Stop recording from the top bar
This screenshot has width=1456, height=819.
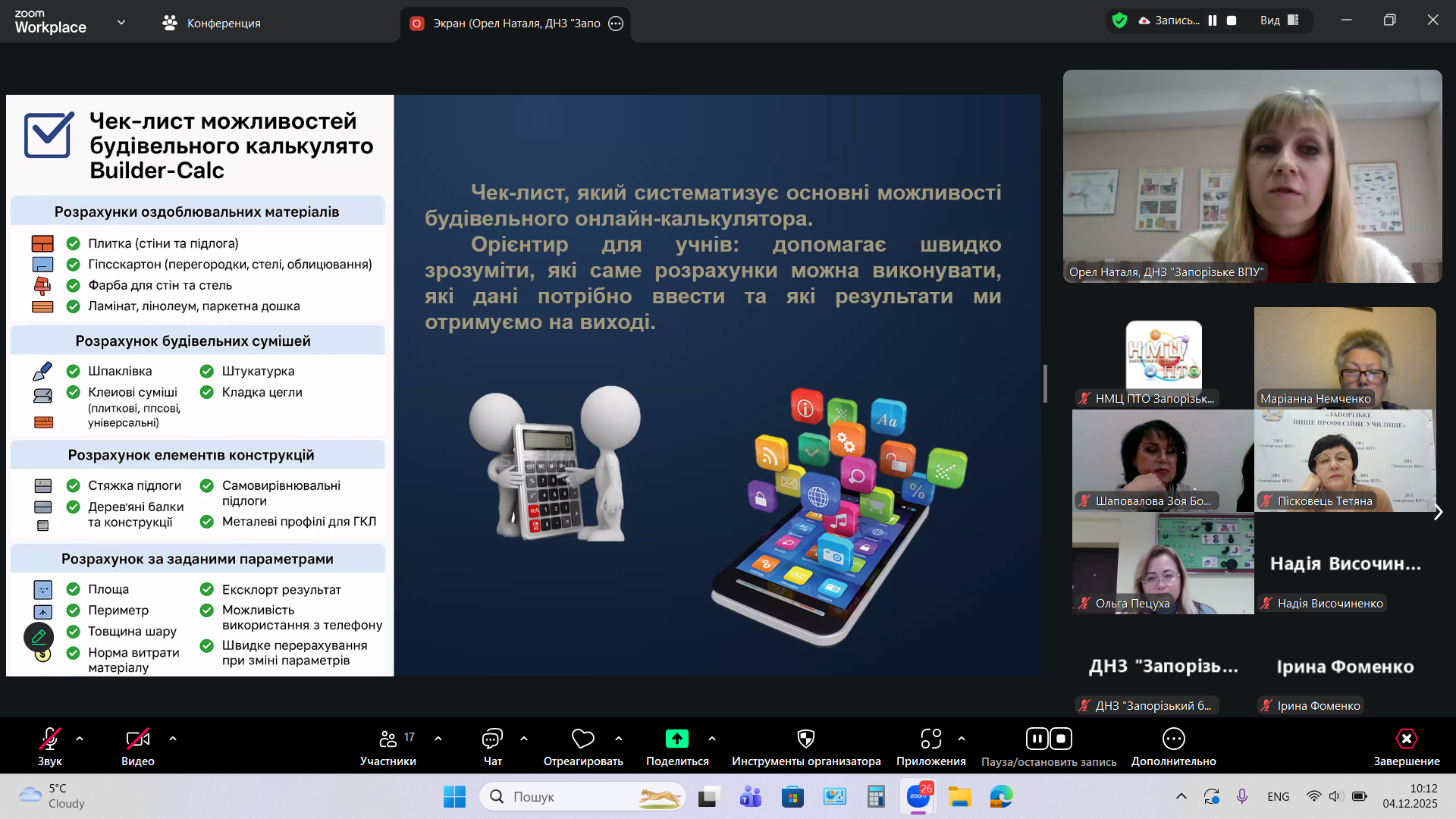[1232, 20]
